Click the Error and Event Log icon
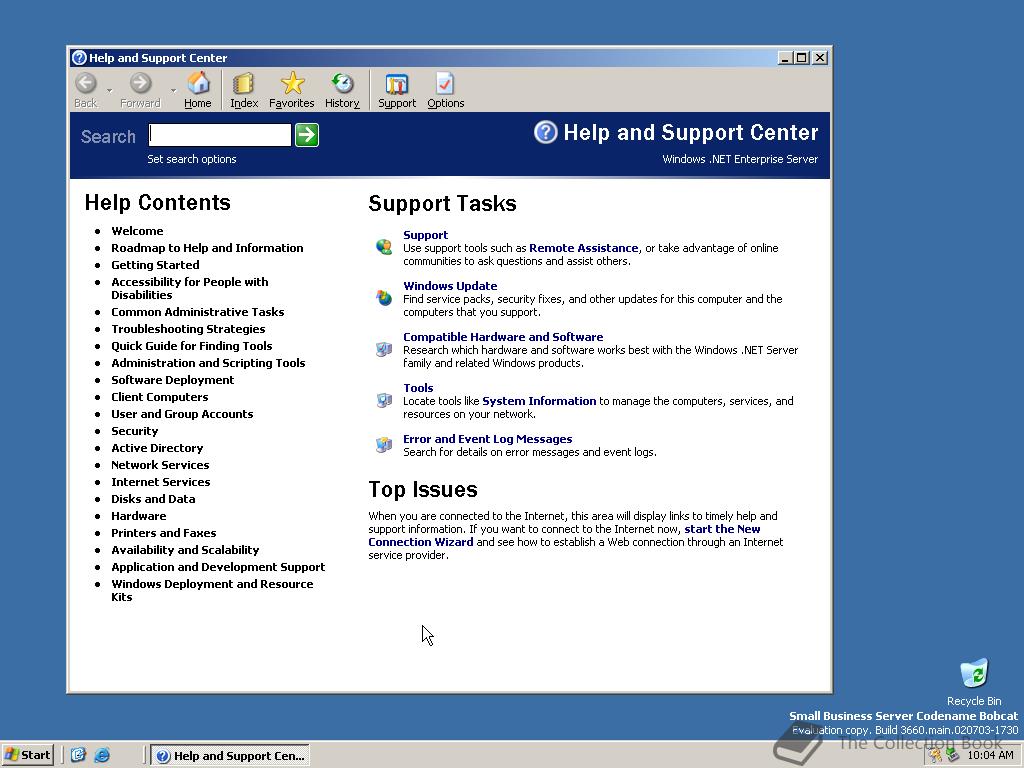Viewport: 1024px width, 768px height. (384, 444)
